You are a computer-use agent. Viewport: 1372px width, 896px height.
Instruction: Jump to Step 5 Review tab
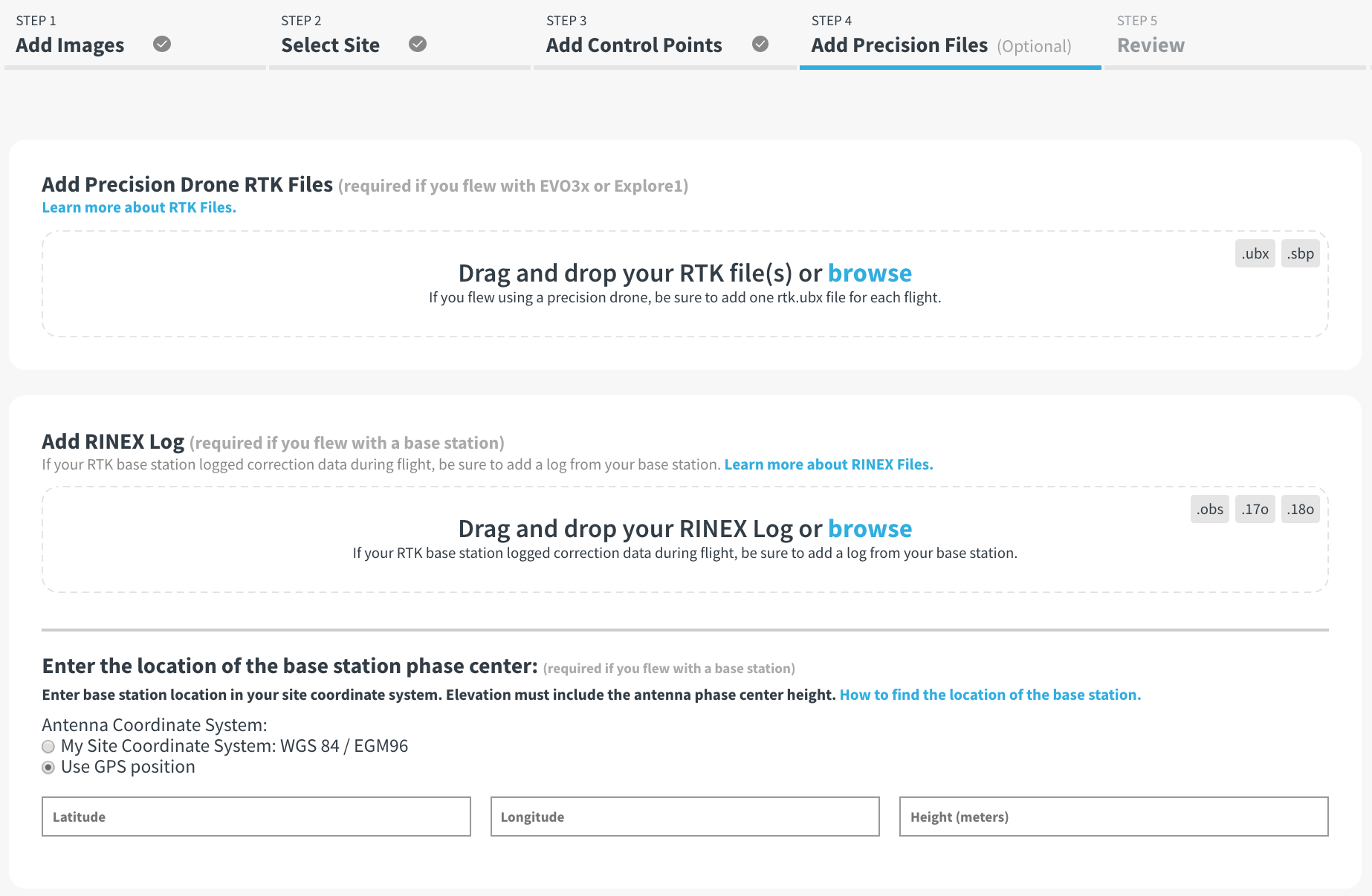point(1235,36)
